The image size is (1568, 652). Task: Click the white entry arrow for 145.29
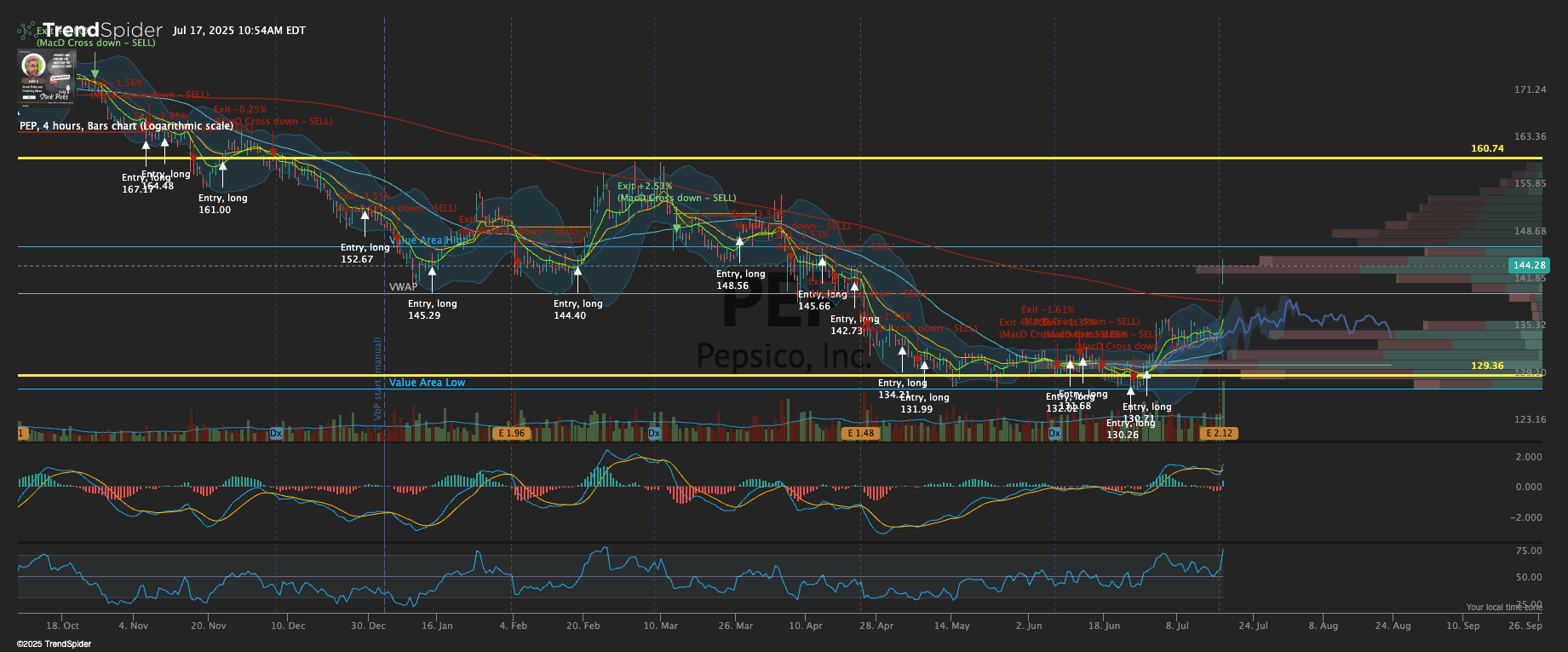tap(432, 279)
